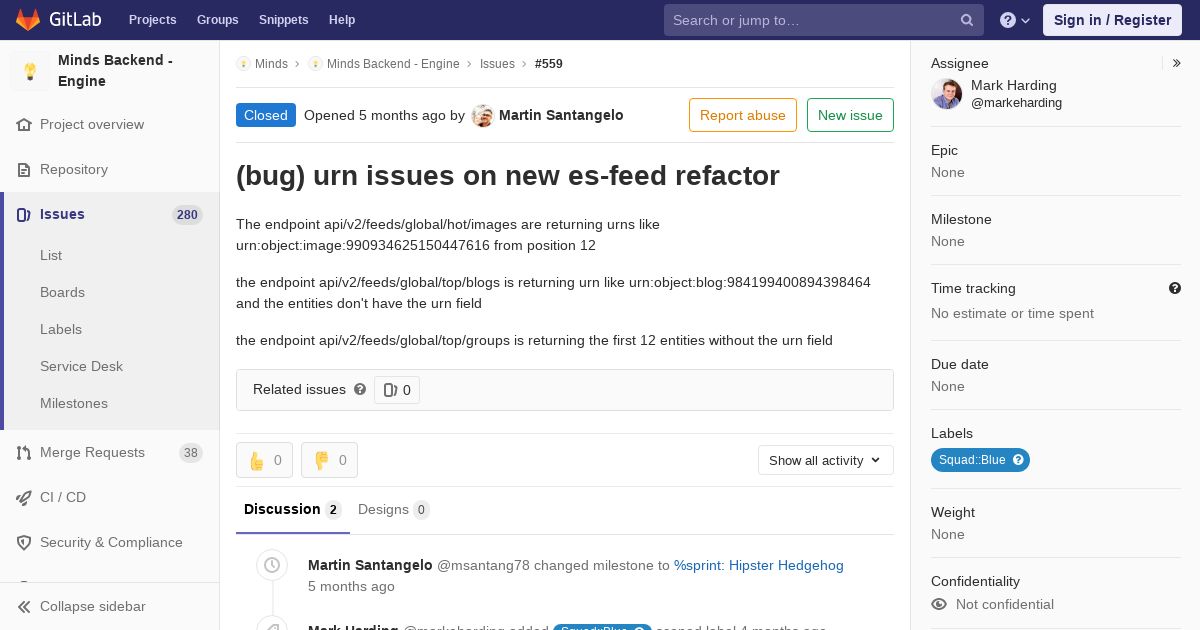Click the Security & Compliance shield icon

point(24,543)
